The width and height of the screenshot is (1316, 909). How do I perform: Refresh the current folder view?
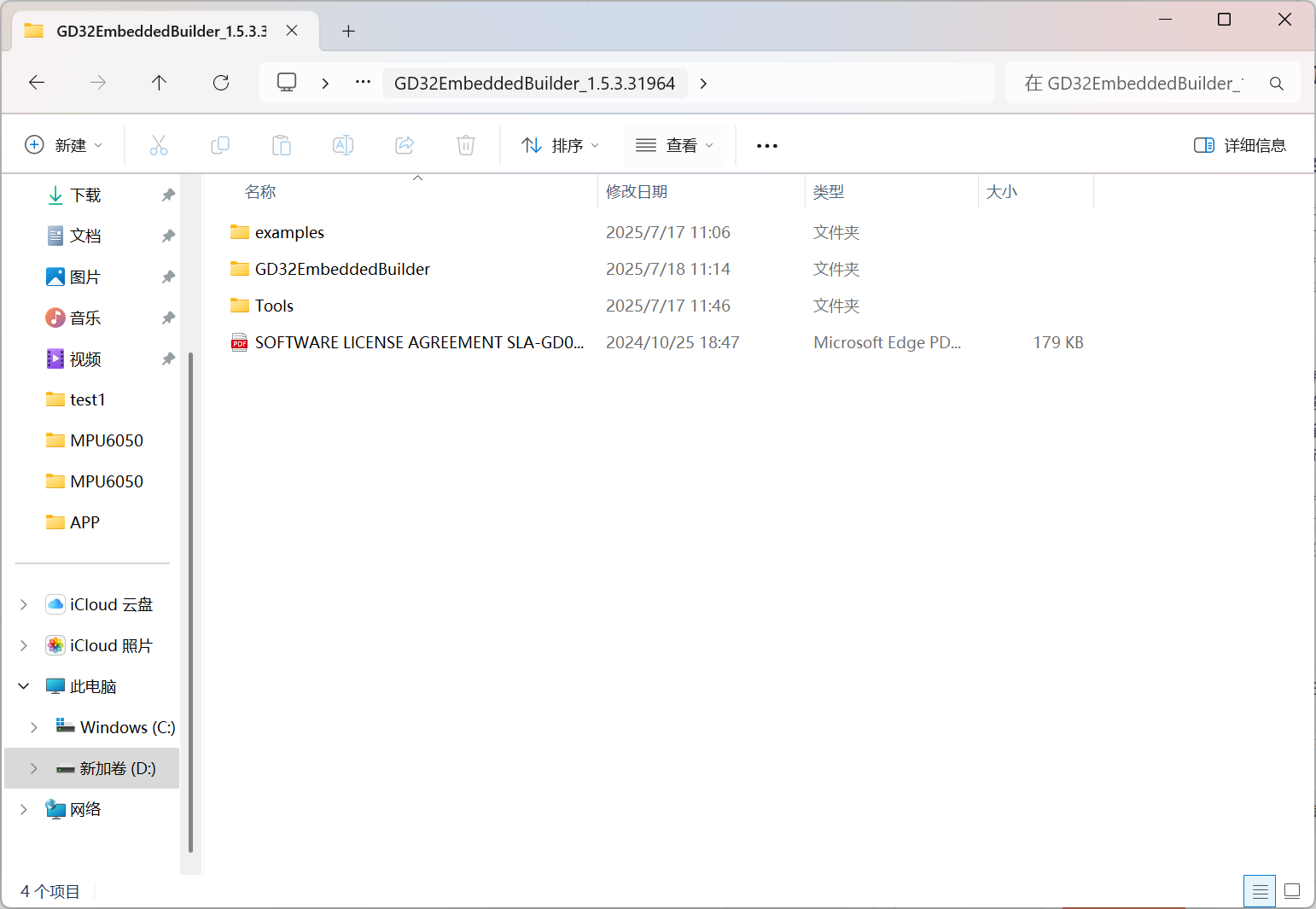pyautogui.click(x=221, y=83)
